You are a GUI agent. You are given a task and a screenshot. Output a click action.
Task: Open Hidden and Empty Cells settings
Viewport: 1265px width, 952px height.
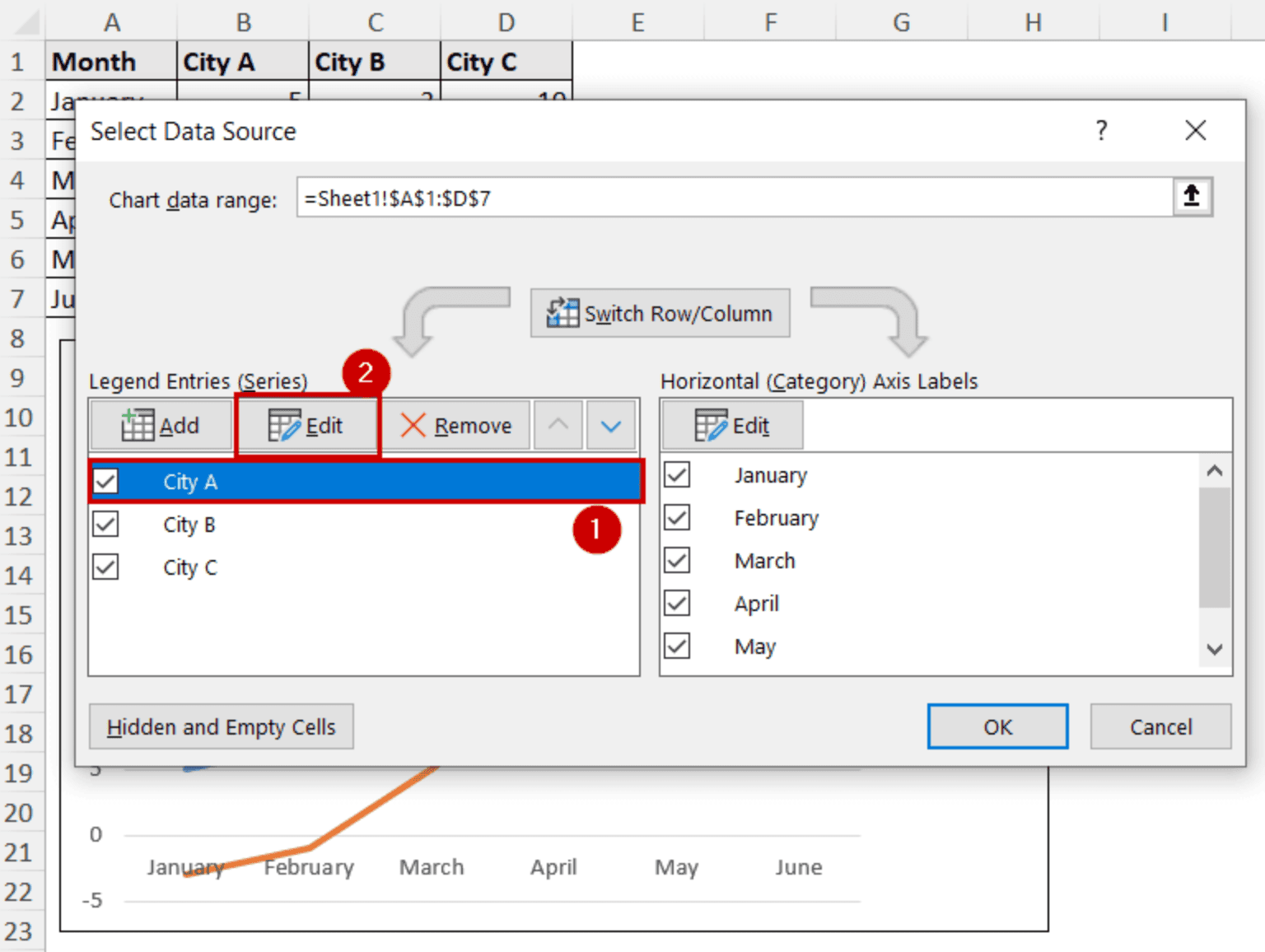click(x=221, y=726)
